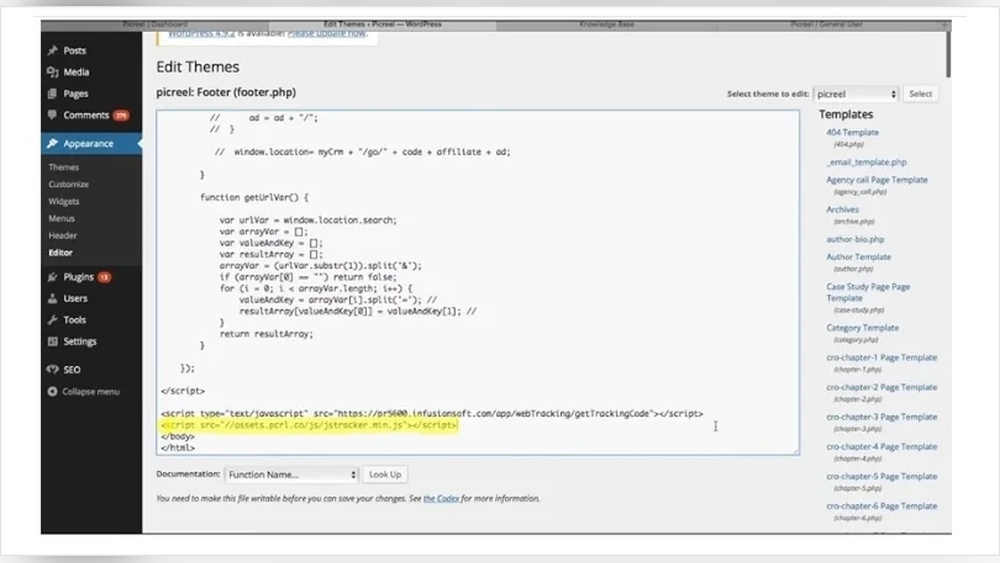Open cro-chapter-4 Page Template
This screenshot has width=1000, height=563.
point(881,447)
